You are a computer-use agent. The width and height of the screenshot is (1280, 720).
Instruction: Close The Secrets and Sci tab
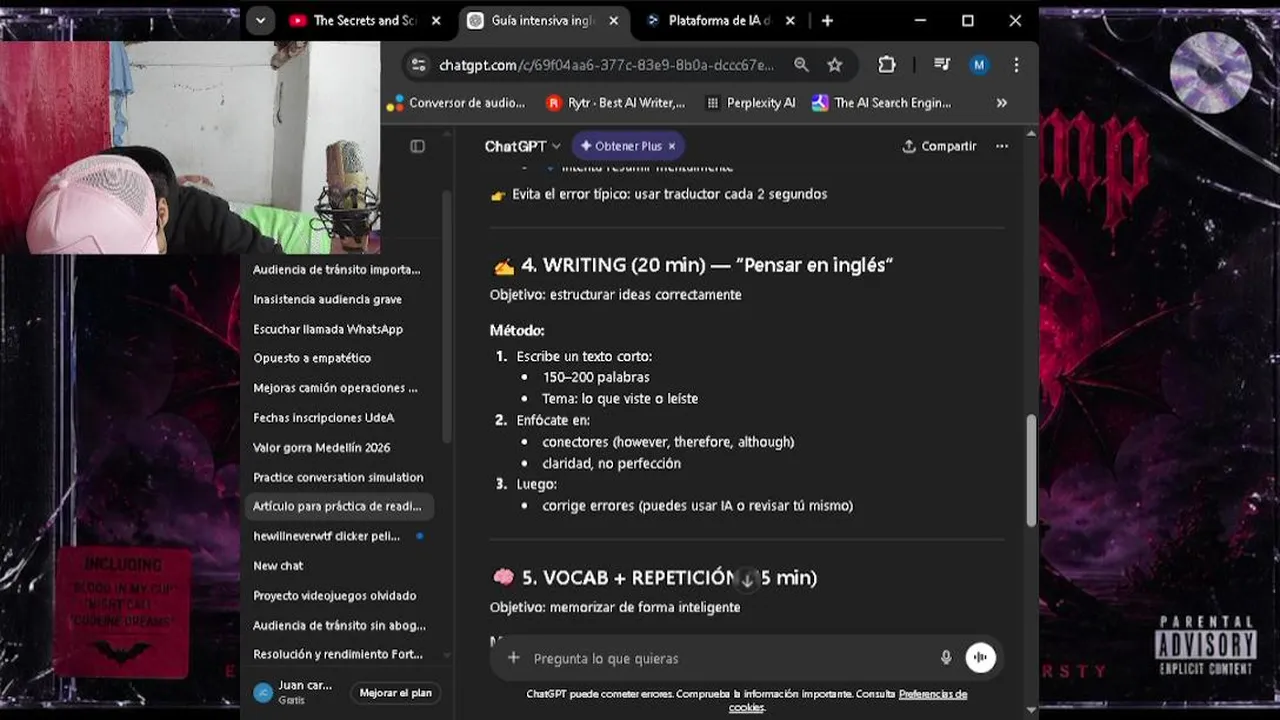point(436,20)
